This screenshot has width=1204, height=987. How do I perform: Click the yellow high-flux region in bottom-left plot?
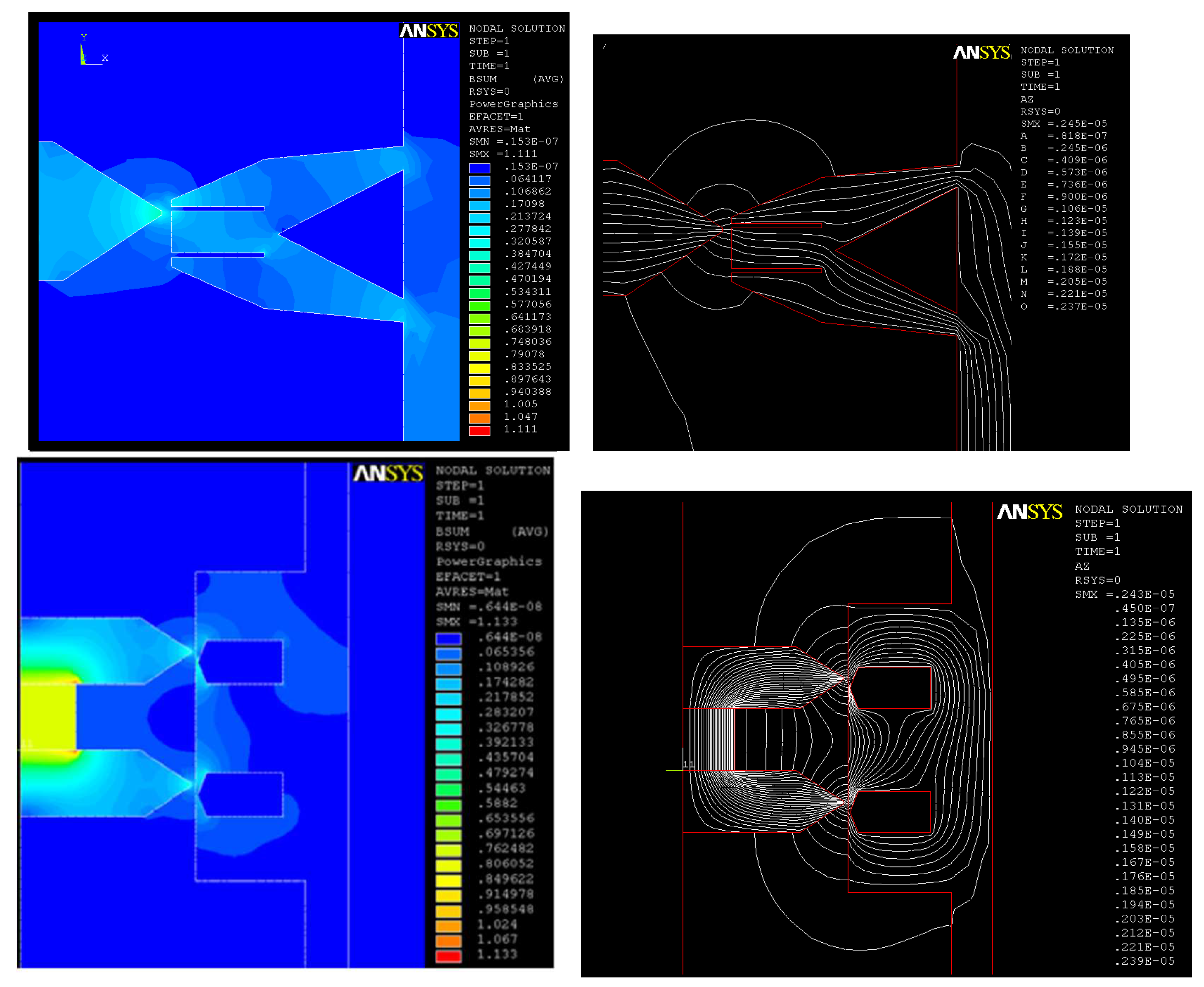coord(48,716)
